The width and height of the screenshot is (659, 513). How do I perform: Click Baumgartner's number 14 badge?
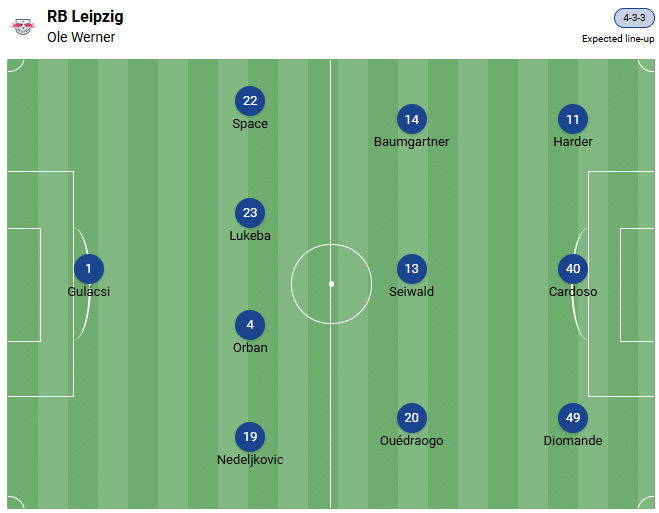[411, 120]
